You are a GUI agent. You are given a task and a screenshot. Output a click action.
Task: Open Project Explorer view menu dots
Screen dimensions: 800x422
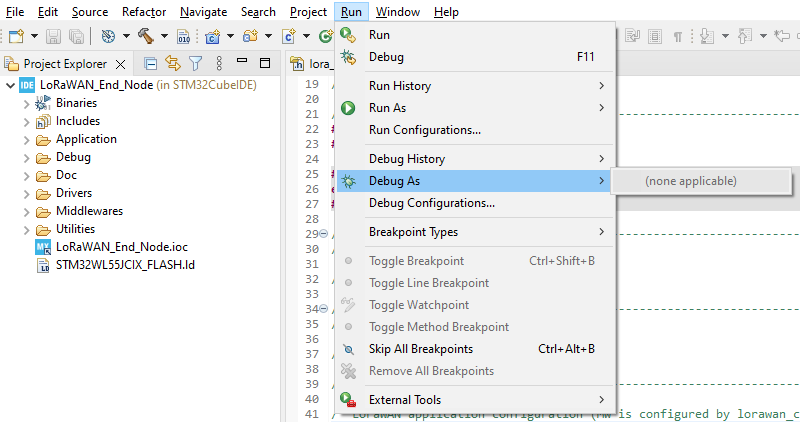point(219,63)
